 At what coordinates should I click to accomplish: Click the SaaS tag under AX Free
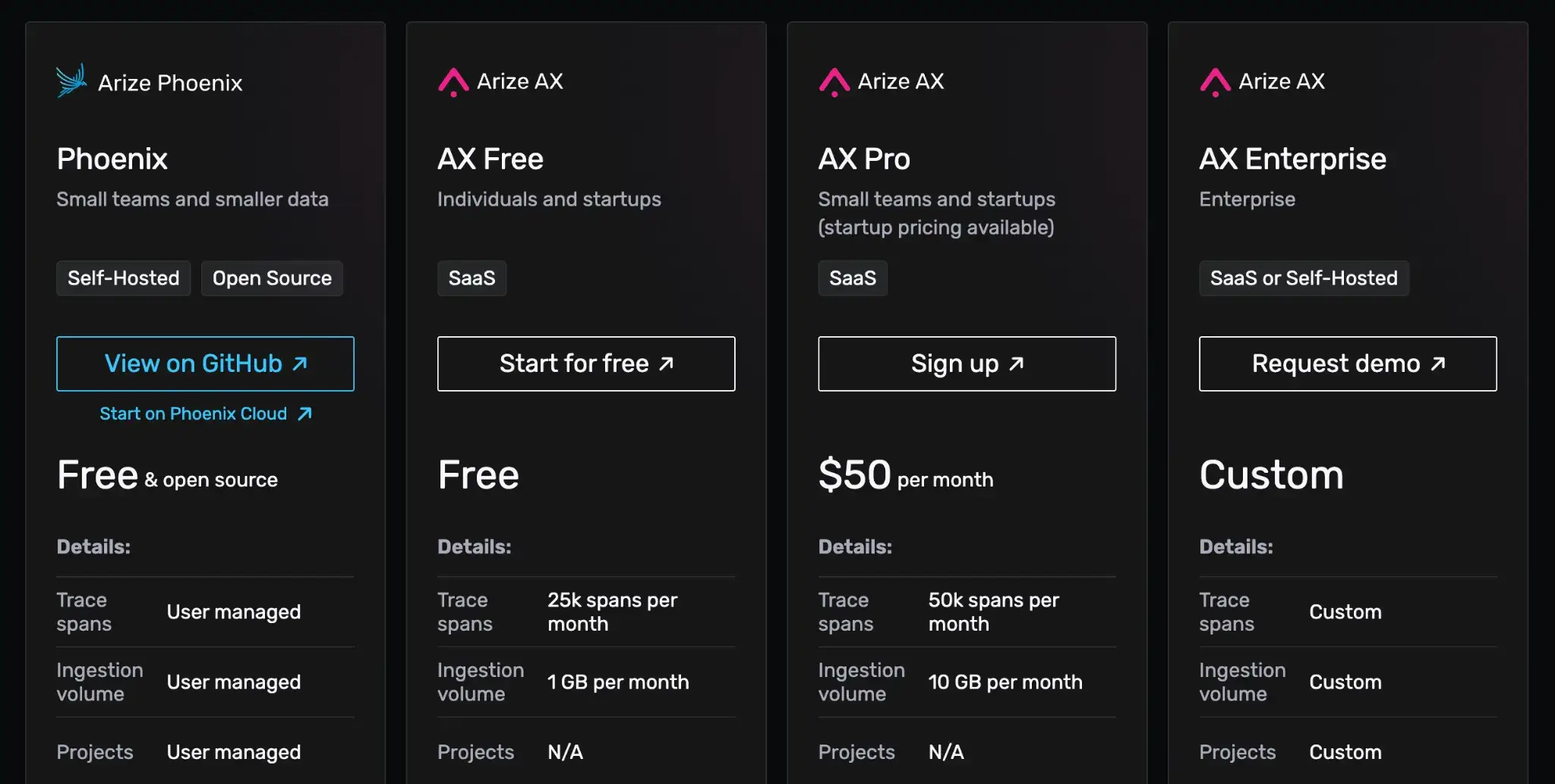(472, 279)
